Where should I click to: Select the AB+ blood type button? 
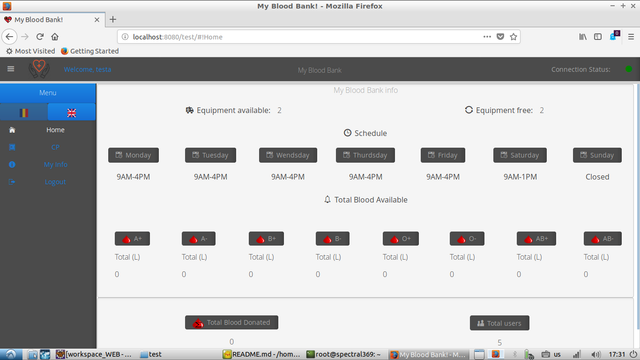pos(536,239)
